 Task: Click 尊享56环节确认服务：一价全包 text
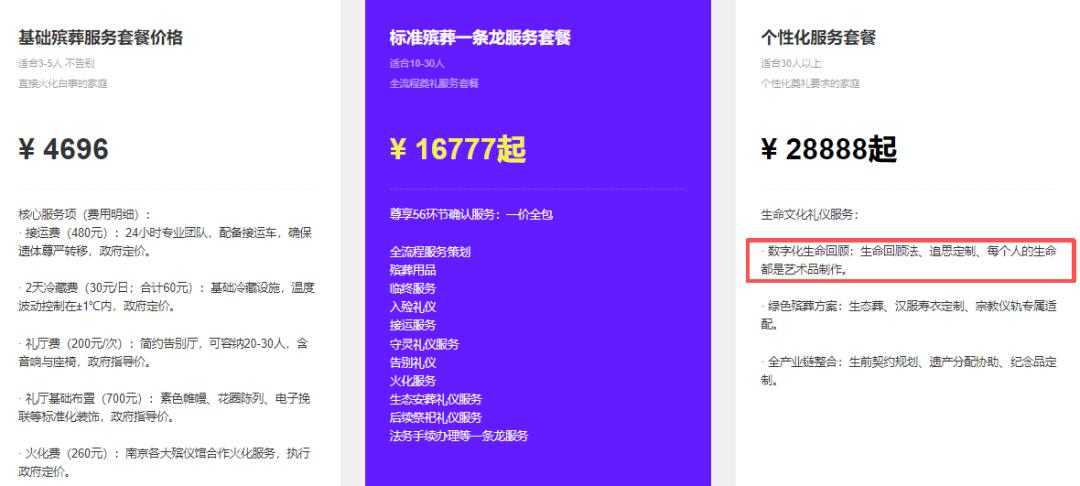471,214
